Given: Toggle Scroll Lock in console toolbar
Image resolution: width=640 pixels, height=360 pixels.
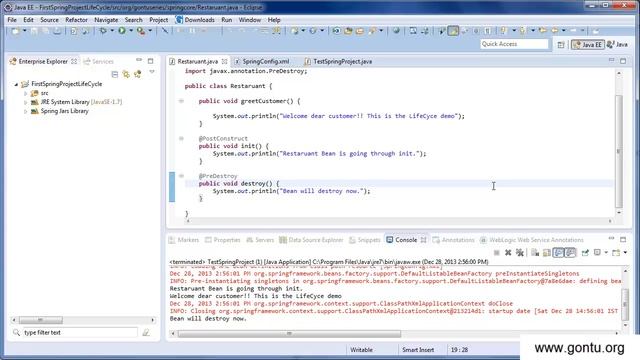Looking at the screenshot, I should point(547,253).
